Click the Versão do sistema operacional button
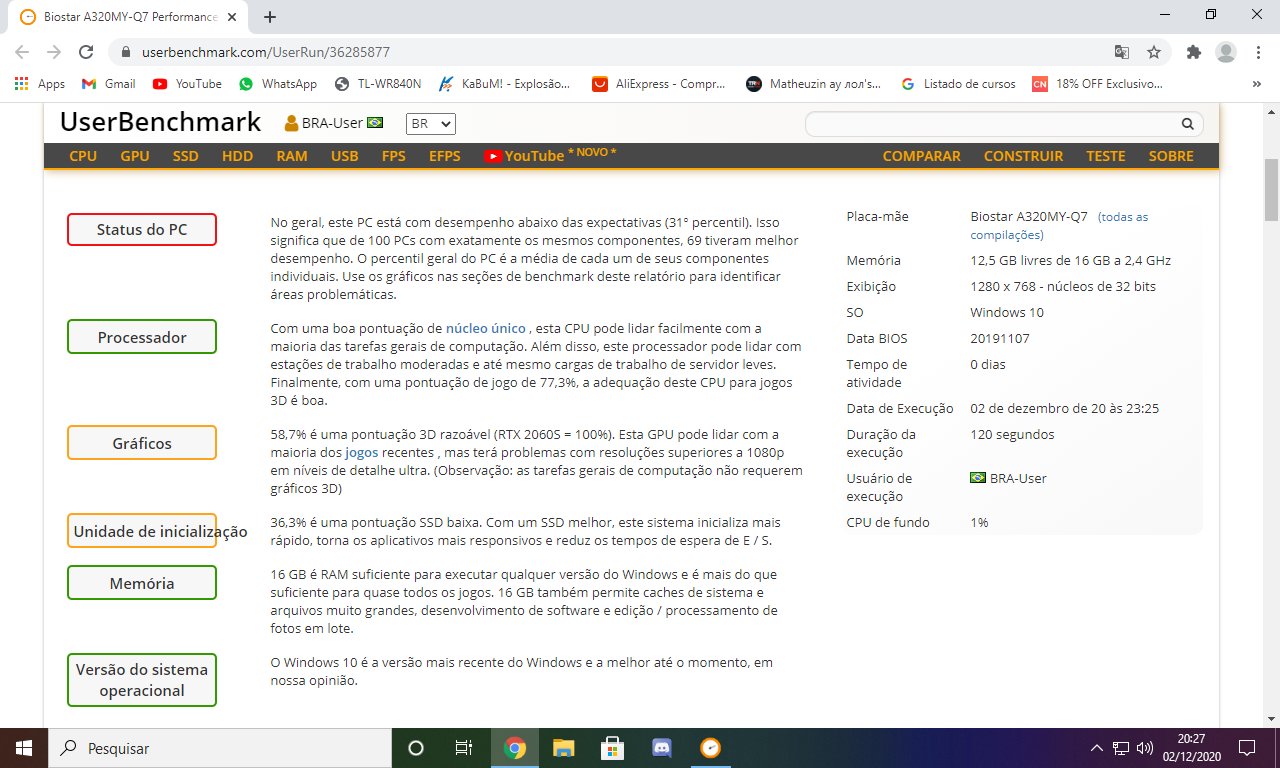The height and width of the screenshot is (768, 1280). [x=142, y=680]
